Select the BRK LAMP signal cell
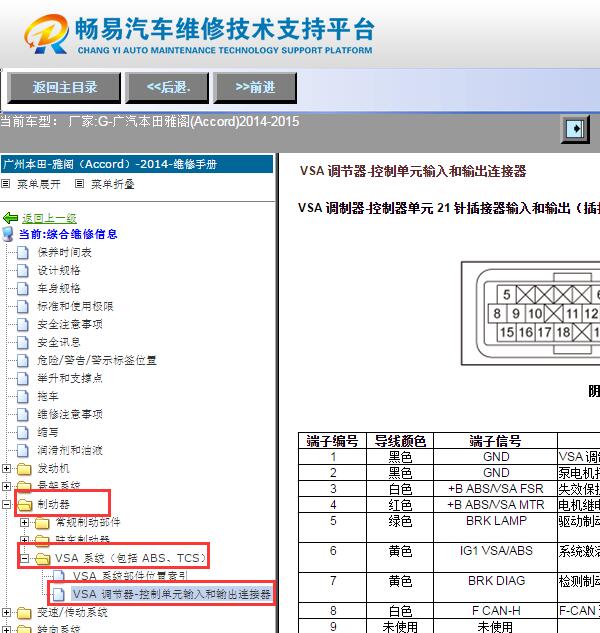This screenshot has width=600, height=633. (495, 527)
